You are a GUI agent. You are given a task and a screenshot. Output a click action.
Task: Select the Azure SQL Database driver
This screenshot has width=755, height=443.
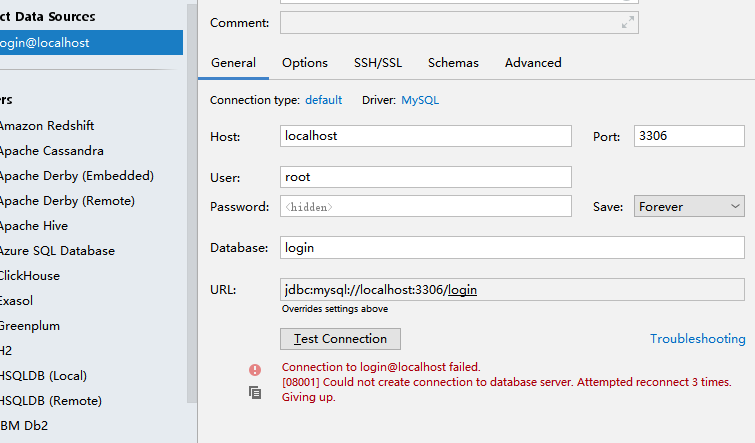click(57, 251)
